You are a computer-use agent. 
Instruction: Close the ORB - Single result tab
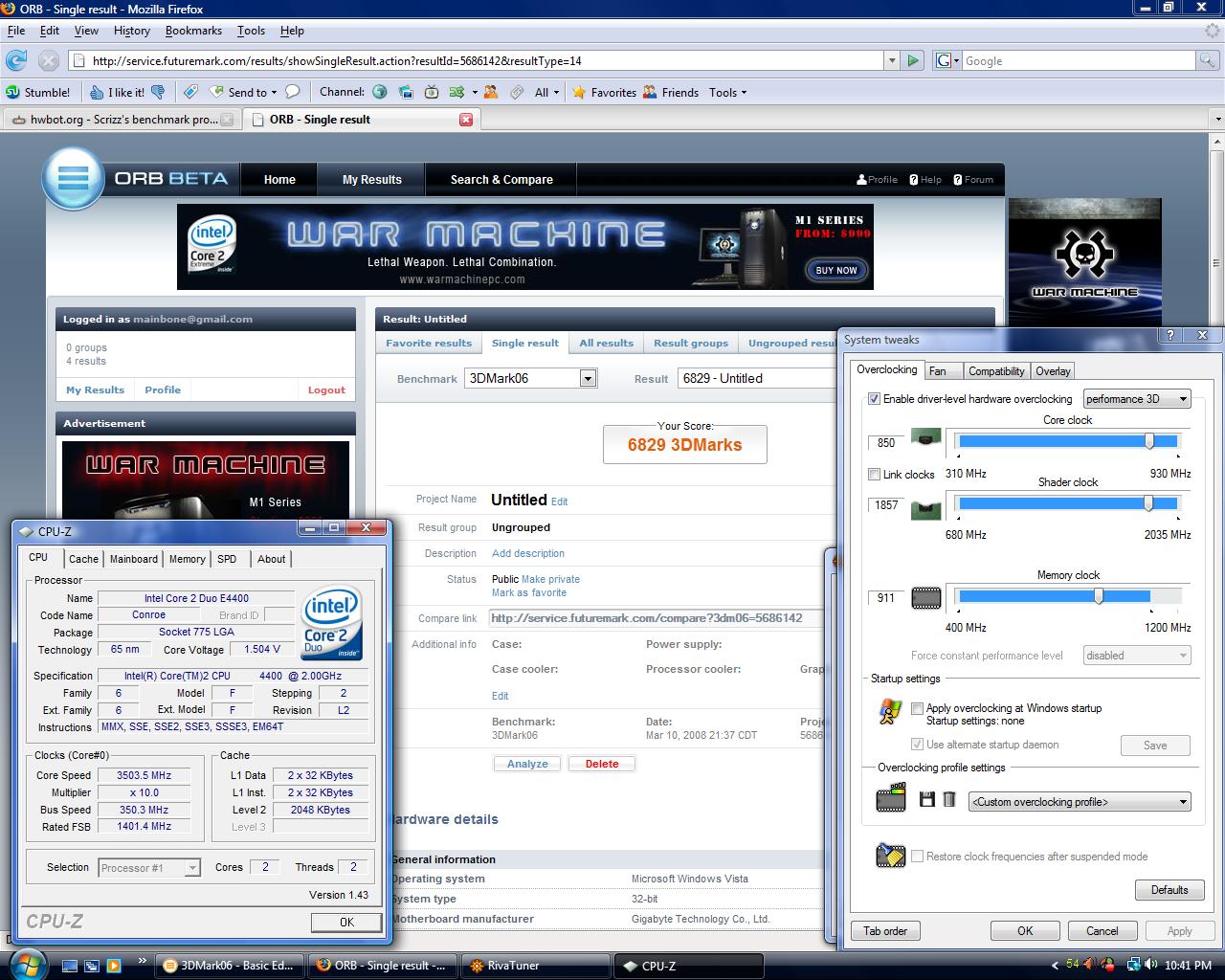tap(466, 120)
